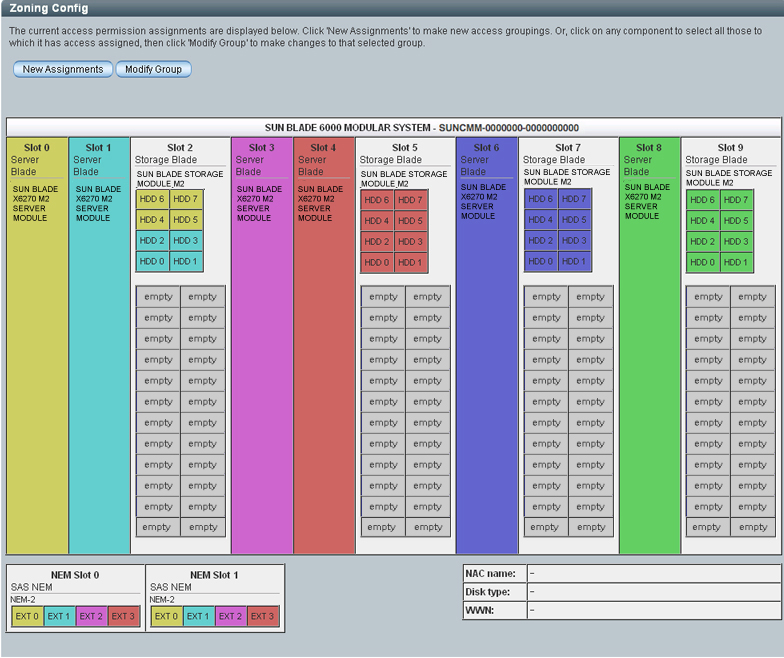The height and width of the screenshot is (658, 784).
Task: Select HDD 6 in Slot 2 storage blade
Action: pos(152,199)
